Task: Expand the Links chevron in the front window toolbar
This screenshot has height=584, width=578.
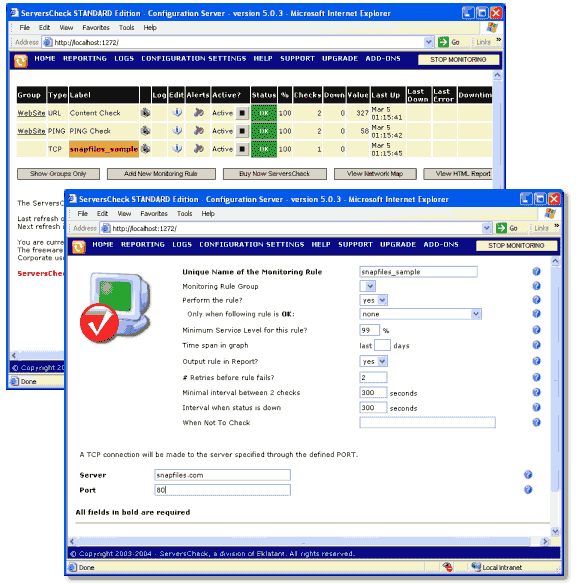Action: click(x=556, y=226)
